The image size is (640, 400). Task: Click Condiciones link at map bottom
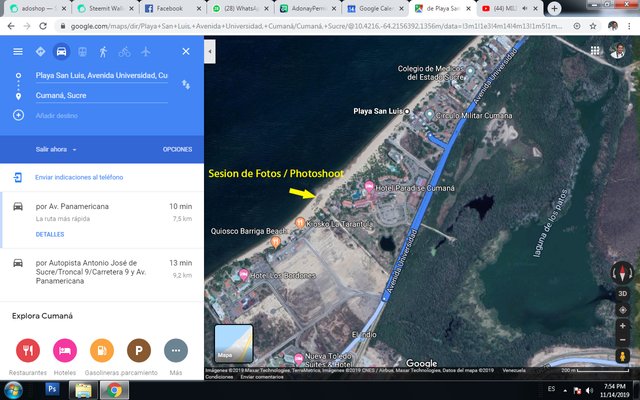point(219,377)
